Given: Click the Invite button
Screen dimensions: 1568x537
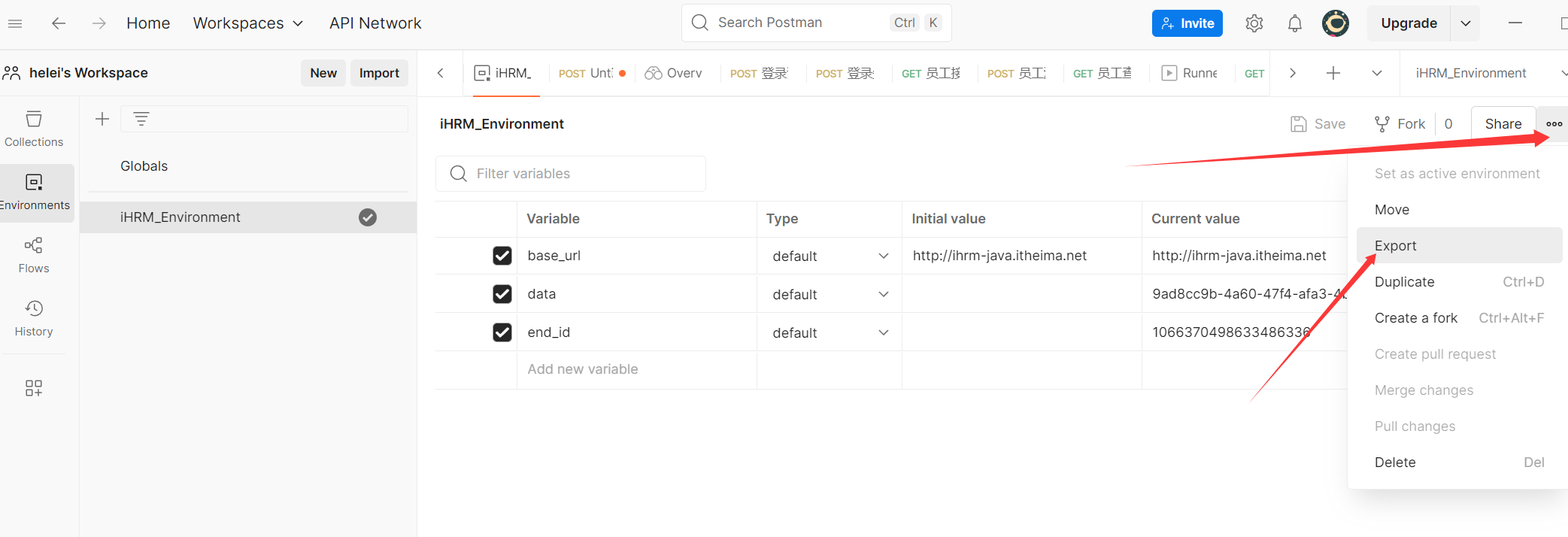Looking at the screenshot, I should [1187, 23].
